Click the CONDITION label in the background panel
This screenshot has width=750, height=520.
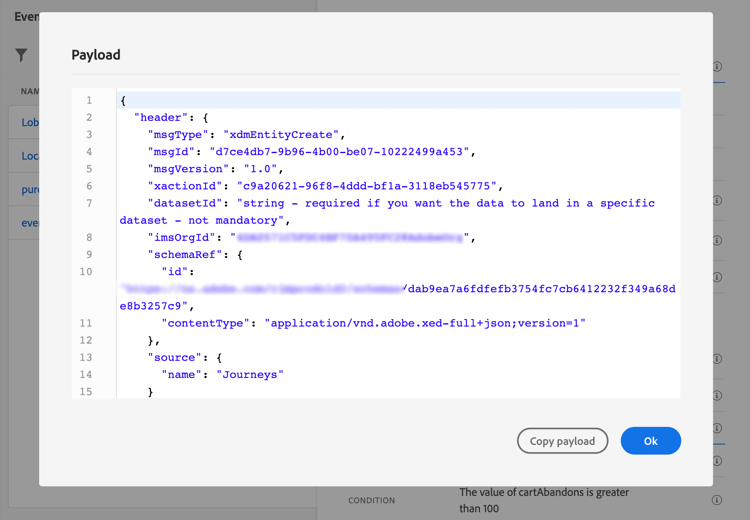(x=372, y=500)
